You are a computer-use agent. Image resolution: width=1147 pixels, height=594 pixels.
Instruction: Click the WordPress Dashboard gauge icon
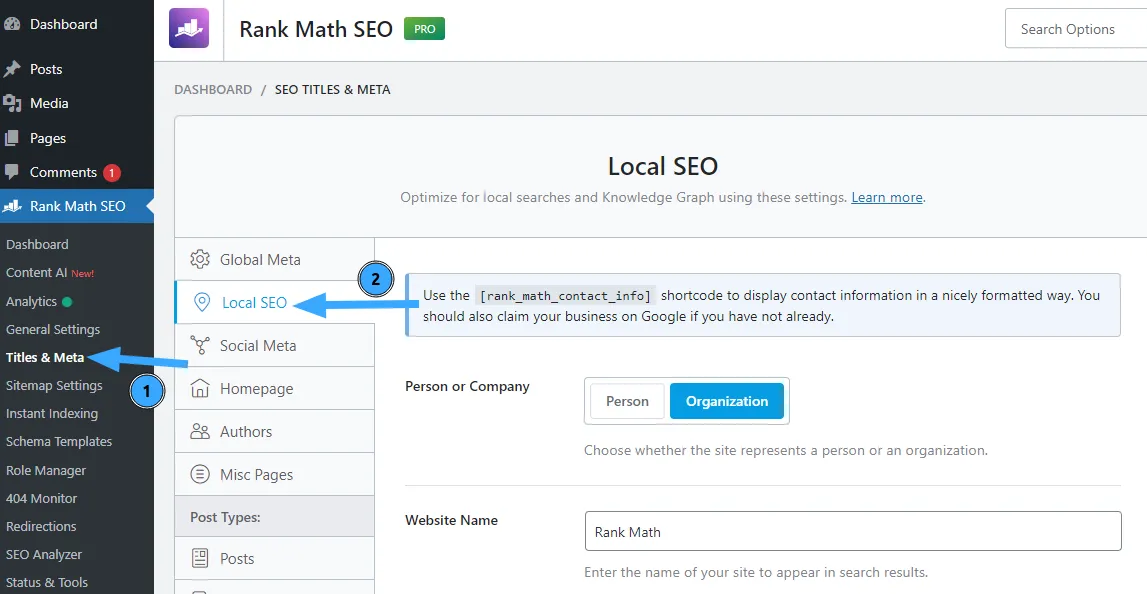tap(12, 24)
